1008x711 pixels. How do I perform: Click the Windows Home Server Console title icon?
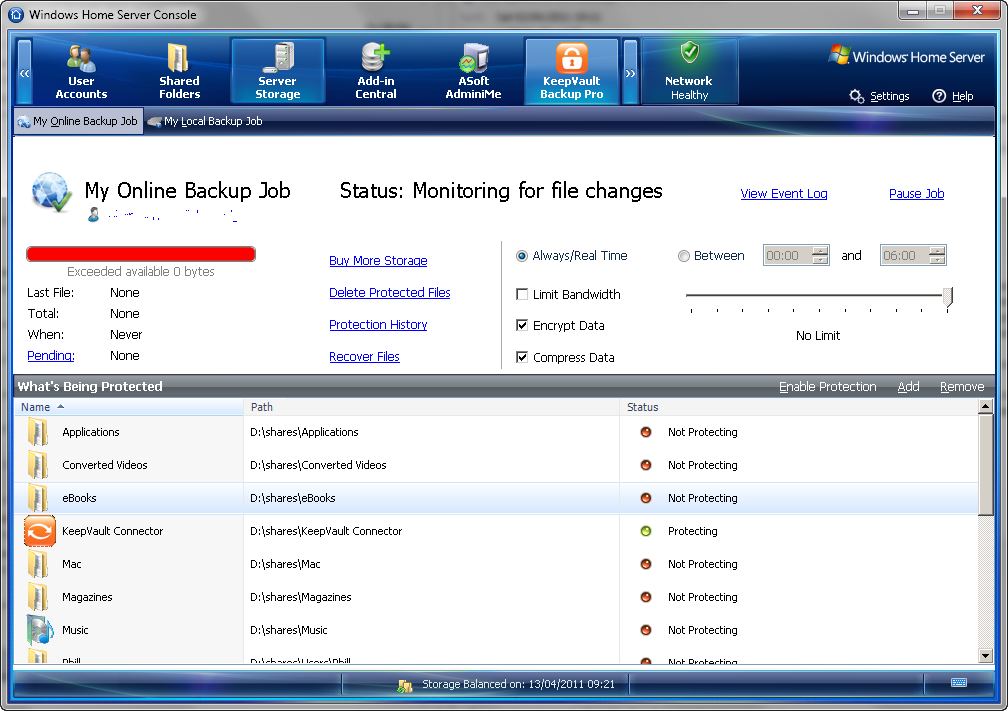tap(16, 14)
